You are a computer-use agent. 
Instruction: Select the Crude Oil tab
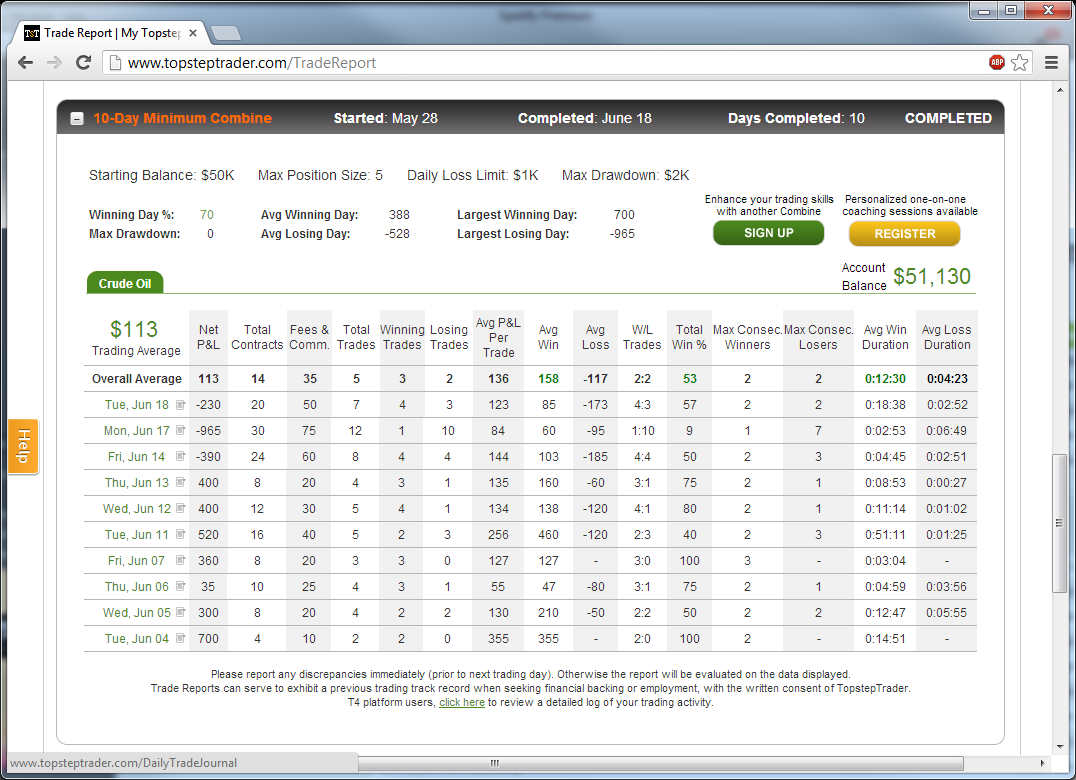(125, 283)
